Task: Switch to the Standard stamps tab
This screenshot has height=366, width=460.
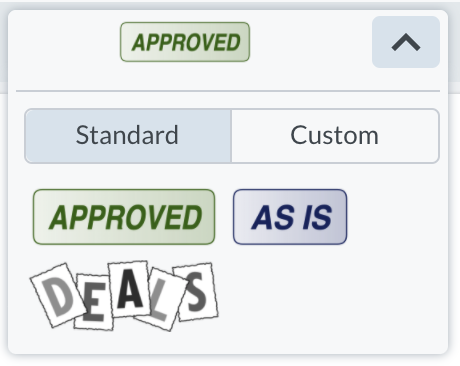Action: pos(128,136)
